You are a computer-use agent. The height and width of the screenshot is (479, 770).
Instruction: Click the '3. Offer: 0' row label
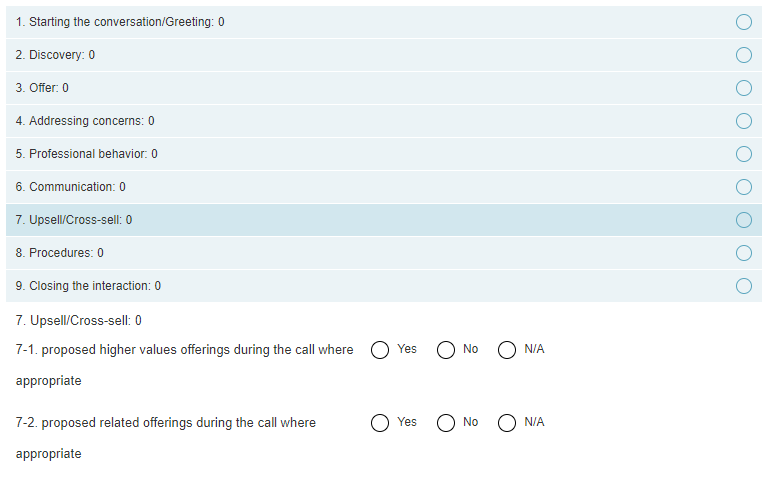[x=42, y=88]
